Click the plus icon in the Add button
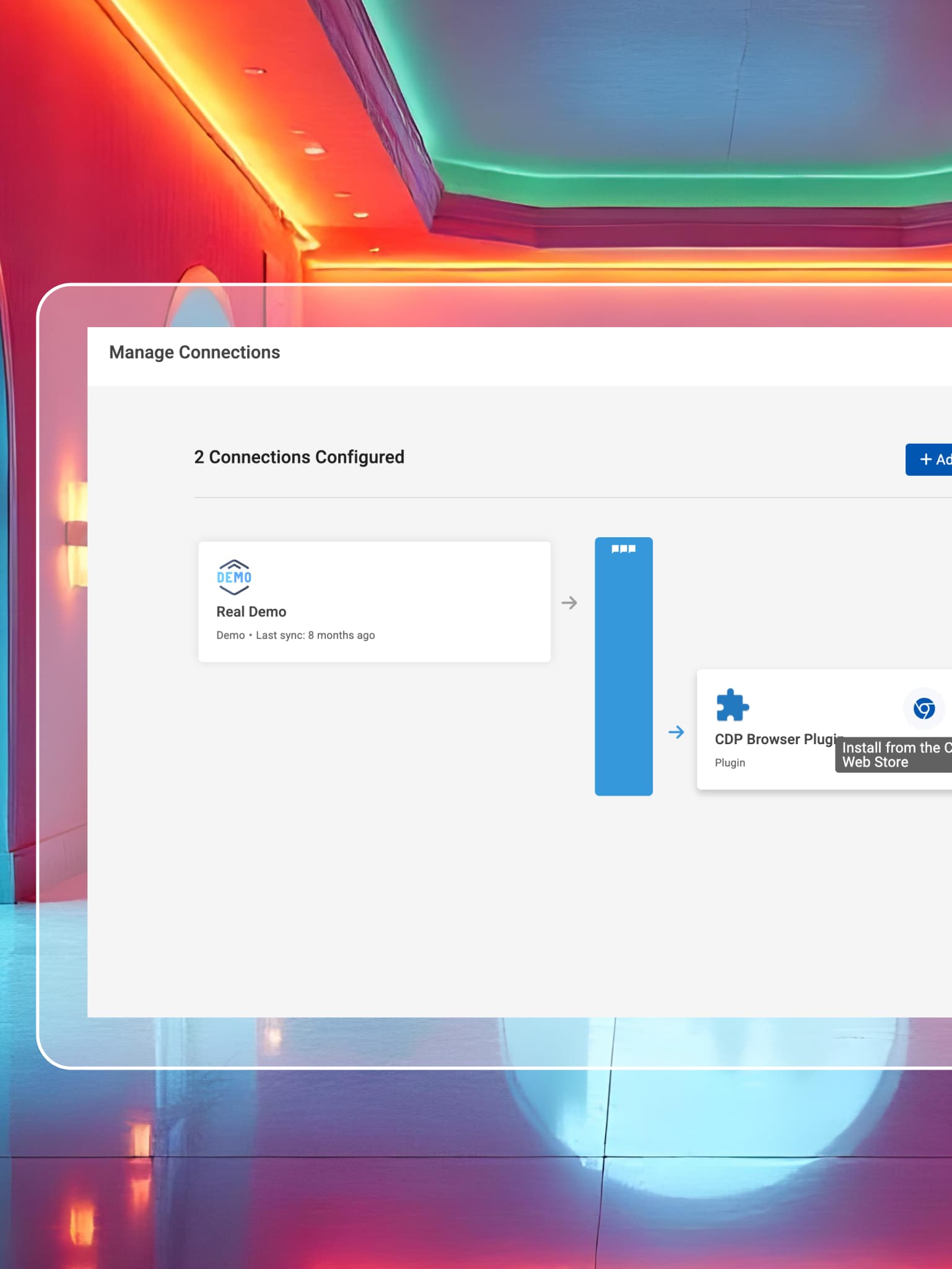 pyautogui.click(x=925, y=459)
